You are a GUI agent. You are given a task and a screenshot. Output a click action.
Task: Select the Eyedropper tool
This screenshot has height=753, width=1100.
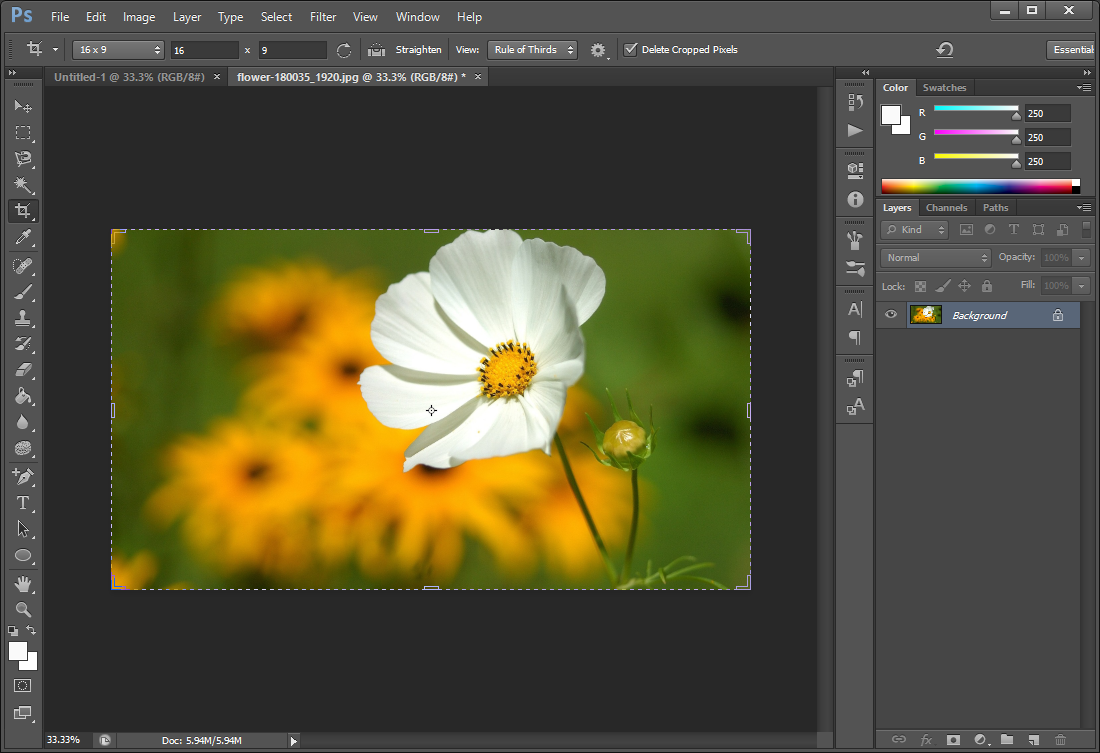[23, 238]
